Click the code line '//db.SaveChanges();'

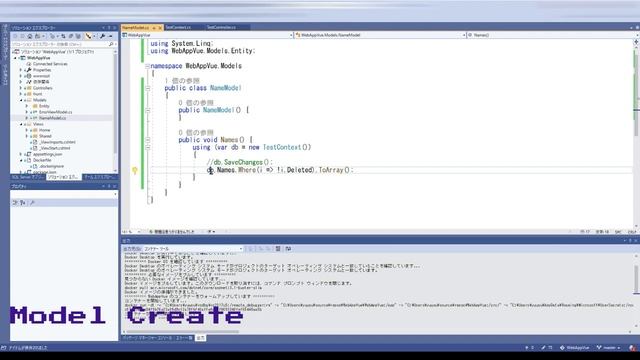coord(240,162)
